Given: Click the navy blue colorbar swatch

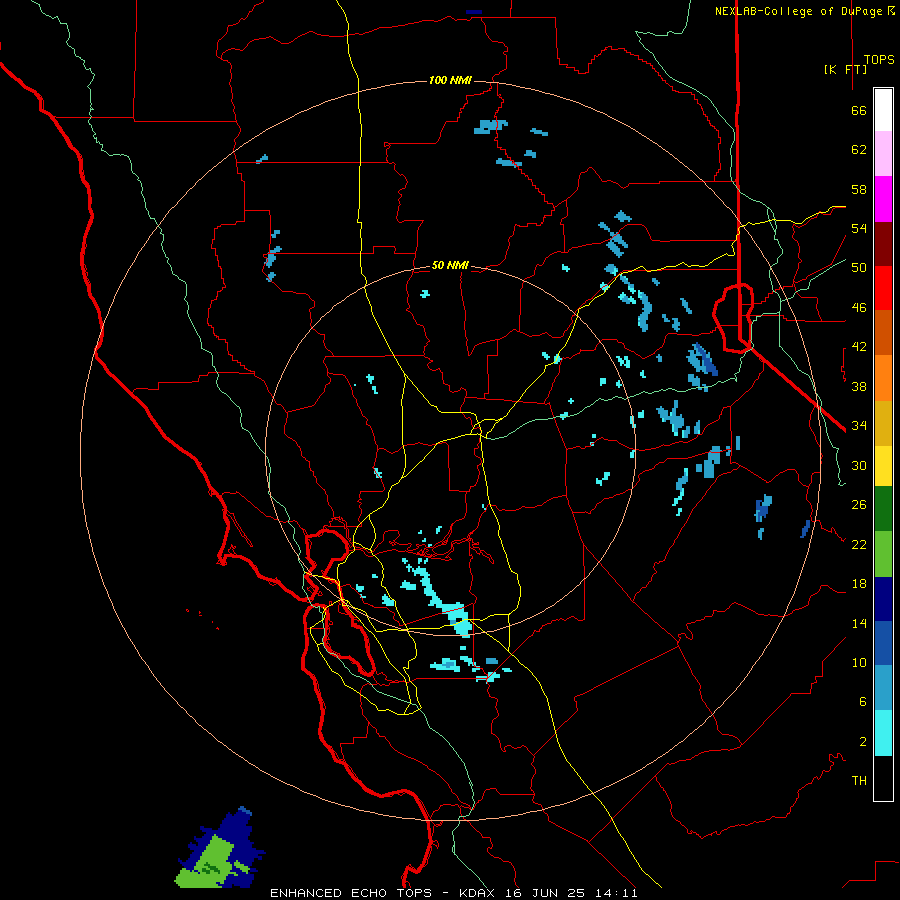Looking at the screenshot, I should pos(883,599).
